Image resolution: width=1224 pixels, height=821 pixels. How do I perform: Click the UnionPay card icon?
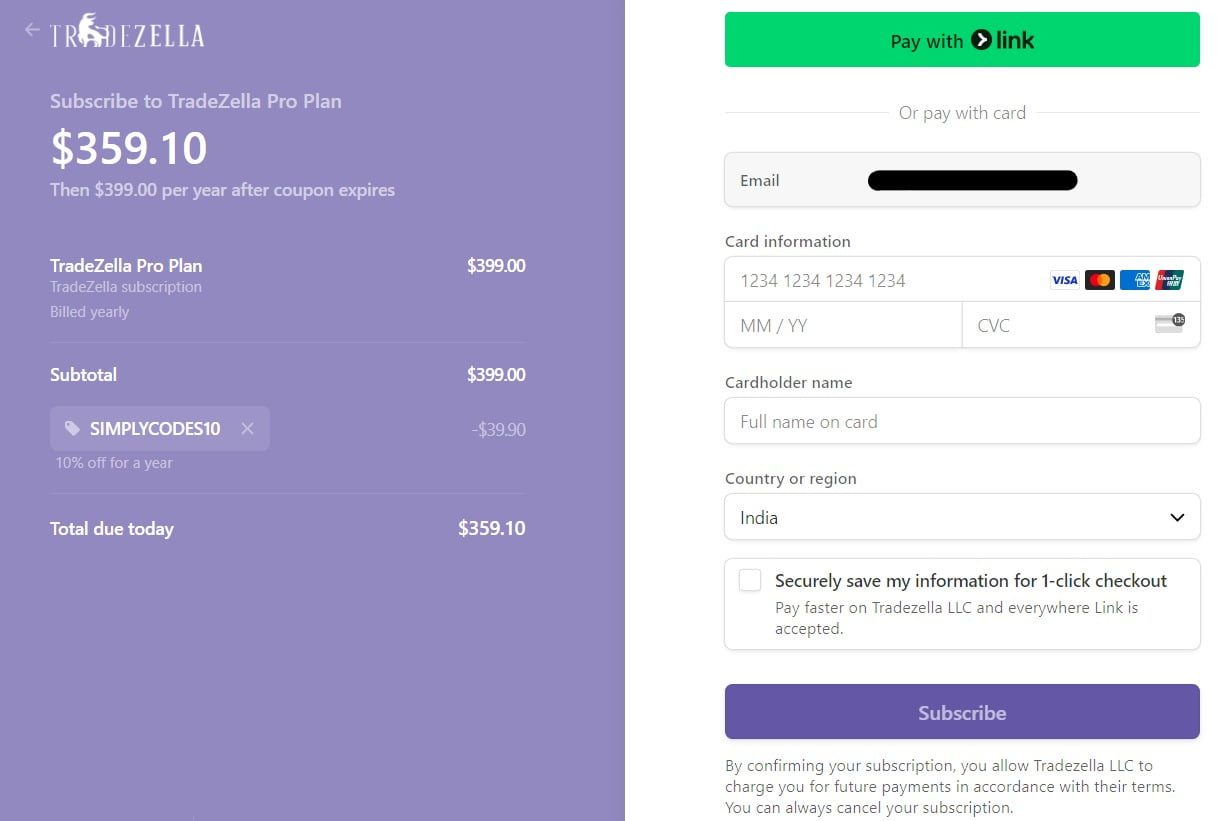click(1169, 280)
